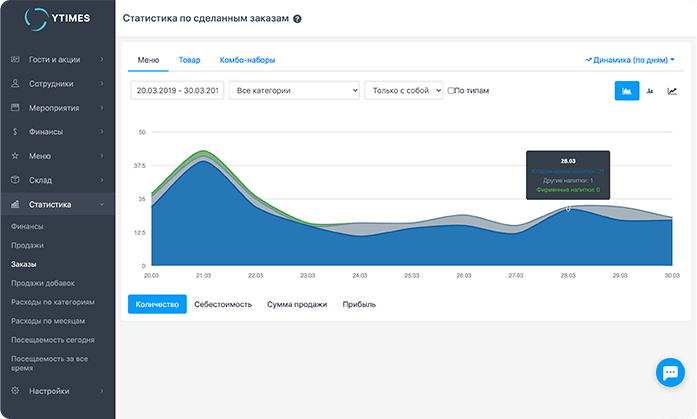Click the Финансы dollar icon
This screenshot has width=697, height=419.
click(15, 132)
